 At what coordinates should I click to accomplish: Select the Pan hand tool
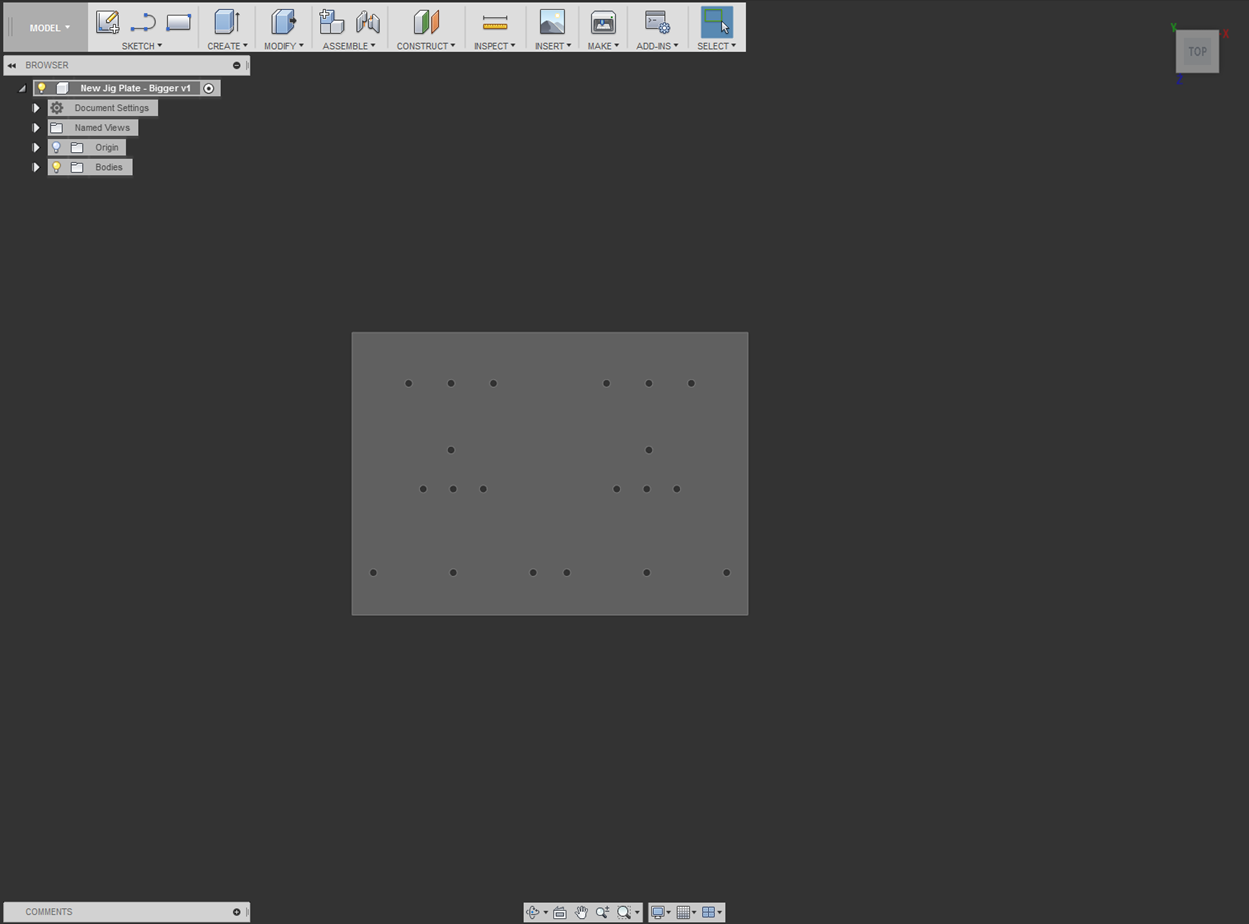tap(581, 912)
